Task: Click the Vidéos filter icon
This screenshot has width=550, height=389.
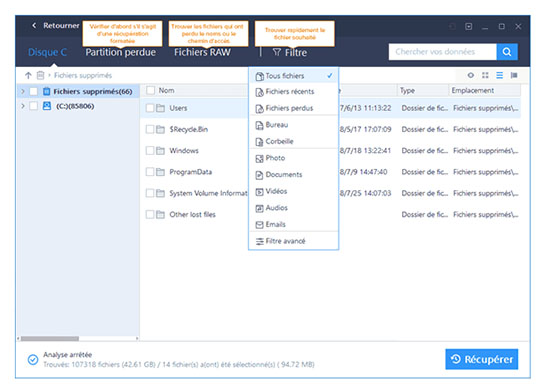Action: point(259,192)
